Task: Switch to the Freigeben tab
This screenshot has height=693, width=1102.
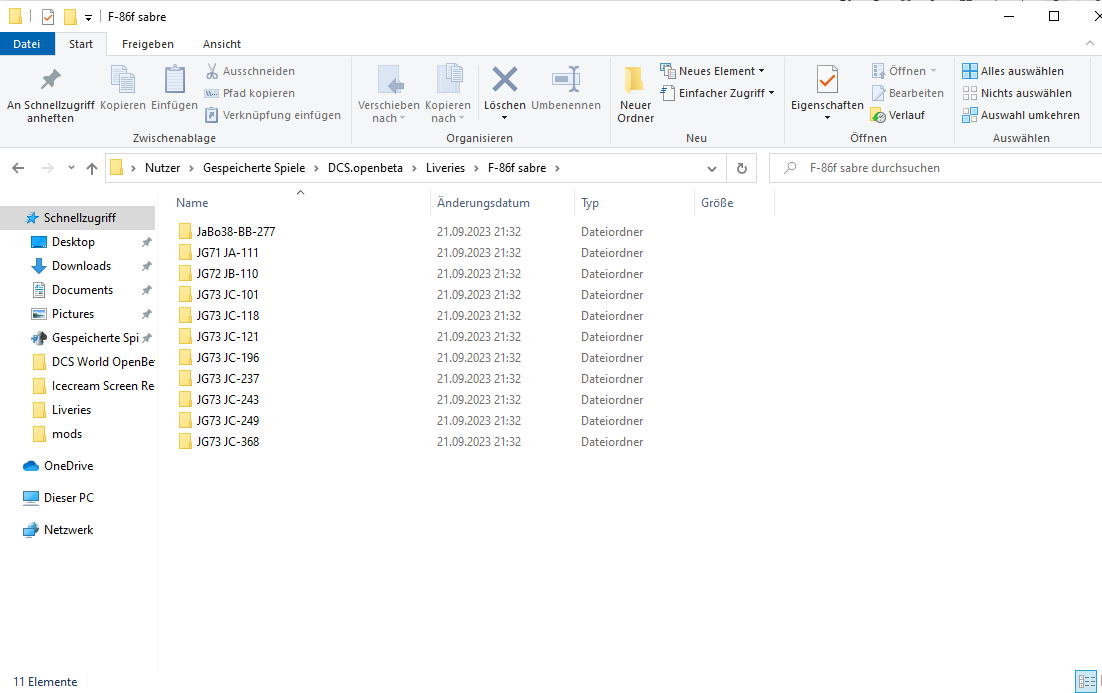Action: coord(148,44)
